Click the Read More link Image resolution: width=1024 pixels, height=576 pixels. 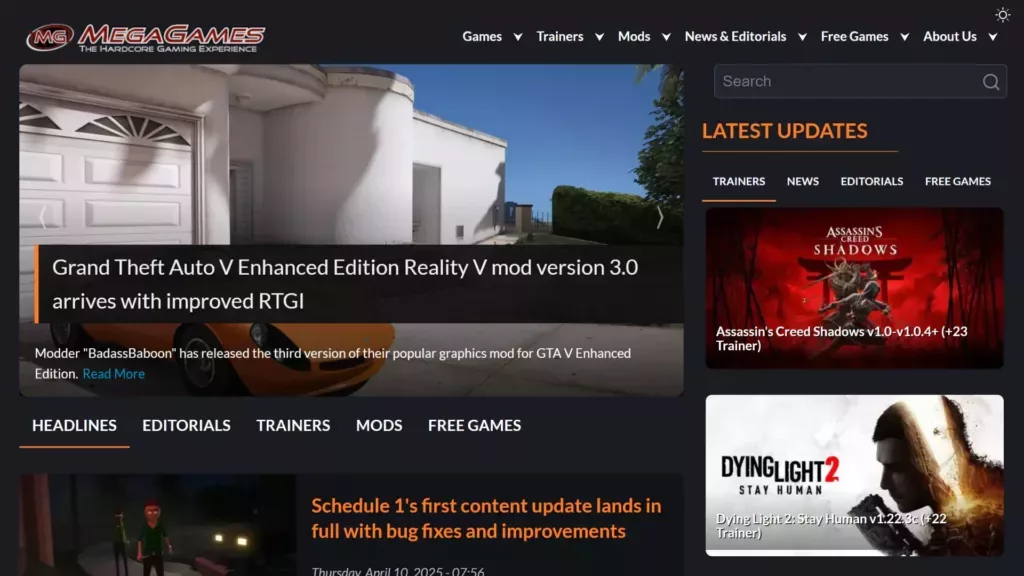113,374
